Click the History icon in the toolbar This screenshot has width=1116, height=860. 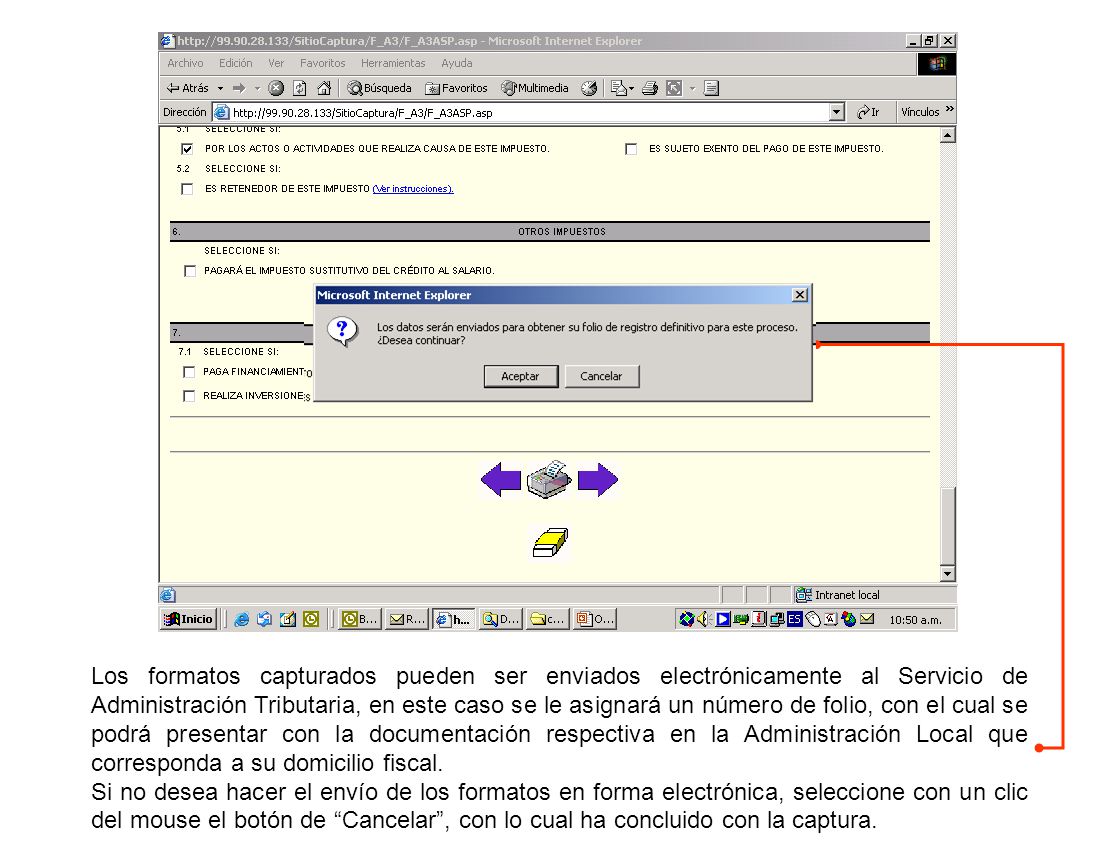pyautogui.click(x=589, y=88)
